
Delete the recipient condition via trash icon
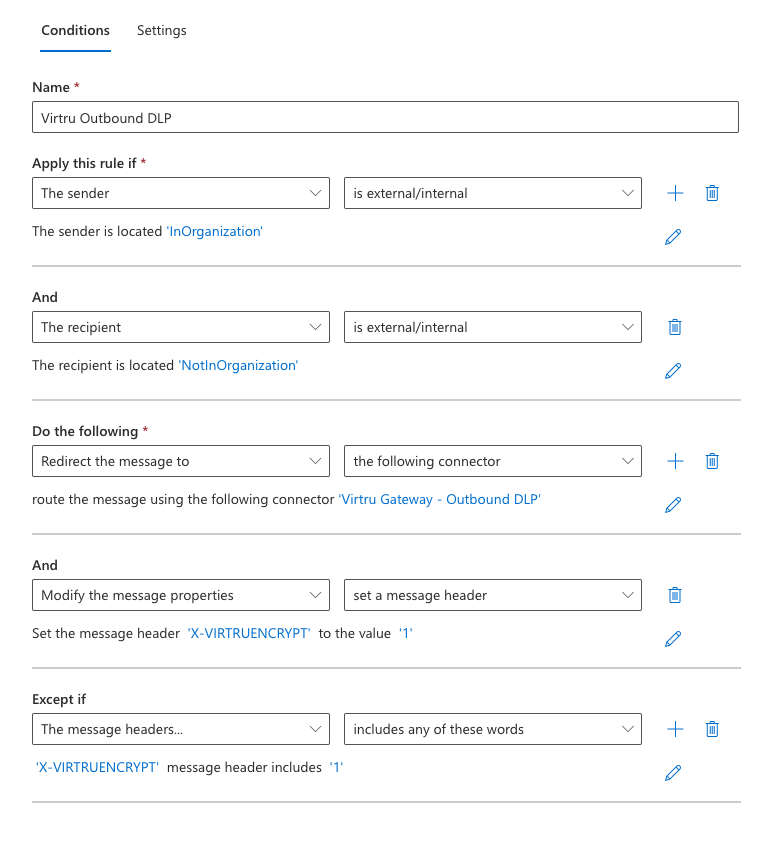tap(675, 327)
